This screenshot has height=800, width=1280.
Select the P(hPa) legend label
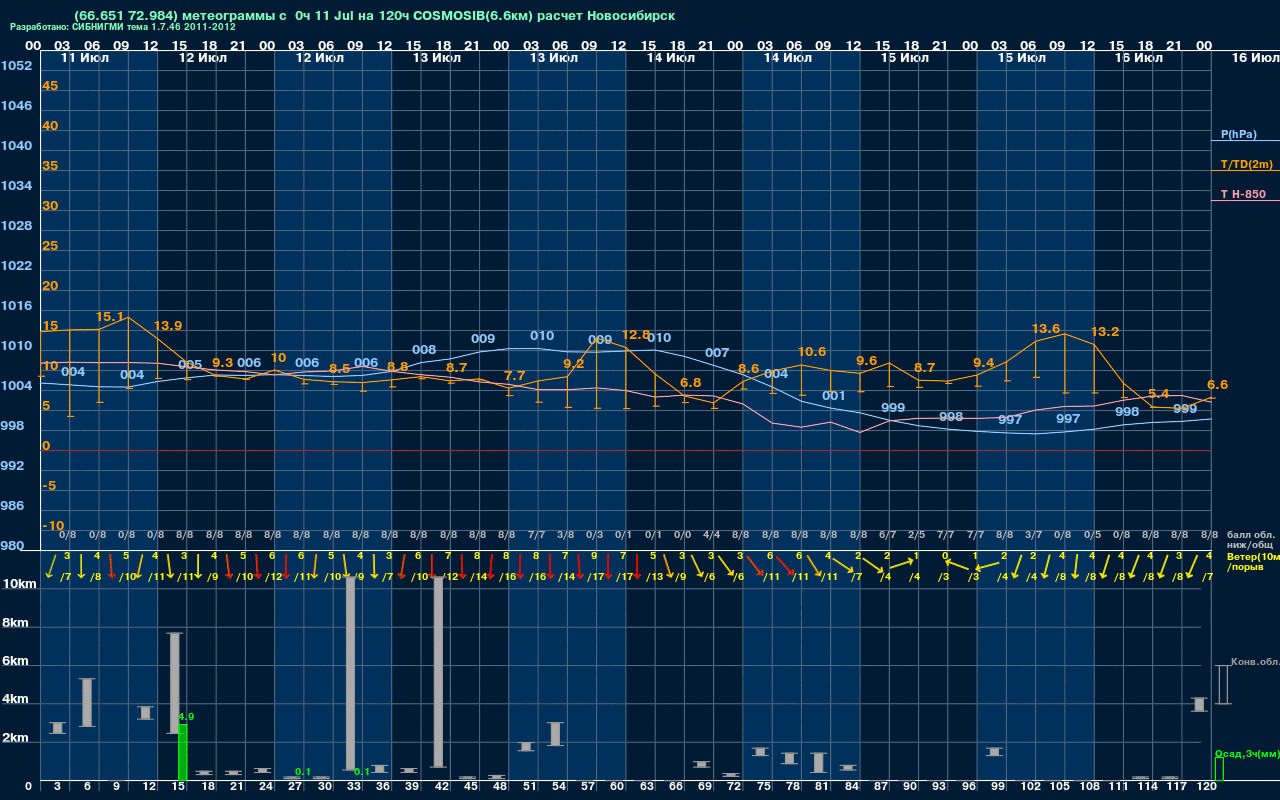tap(1239, 134)
